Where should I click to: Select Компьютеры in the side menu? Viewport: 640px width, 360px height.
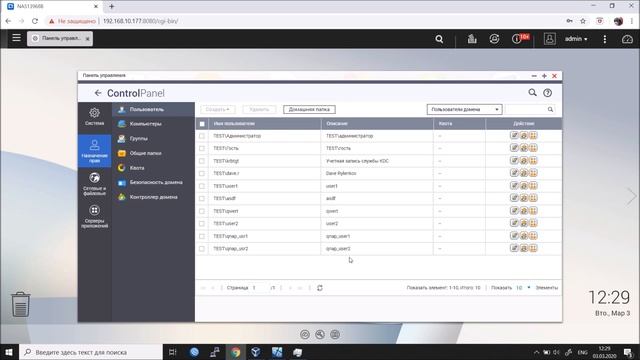(x=153, y=124)
